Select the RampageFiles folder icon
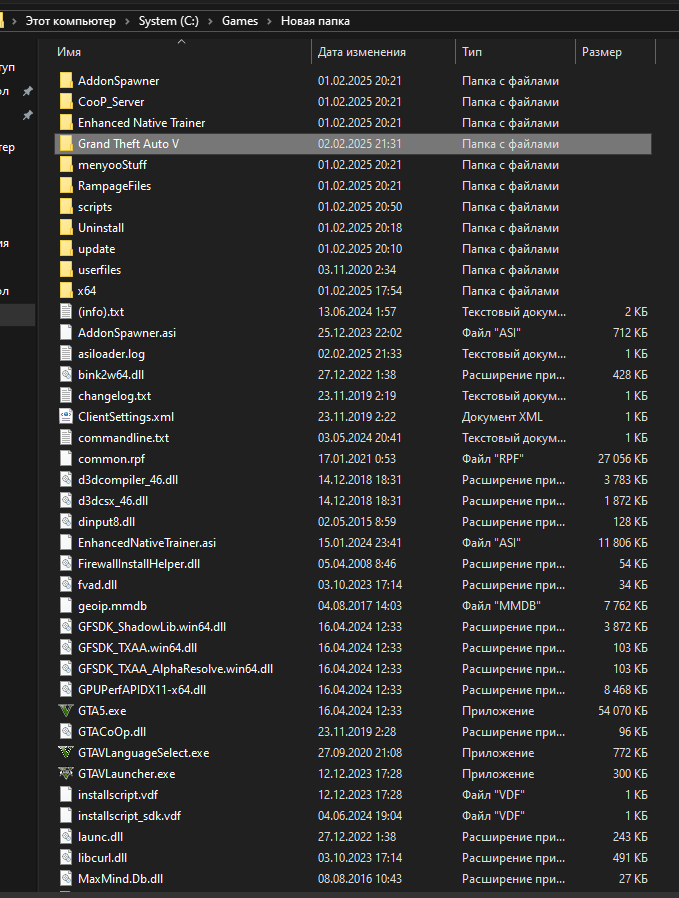The height and width of the screenshot is (898, 679). point(66,186)
